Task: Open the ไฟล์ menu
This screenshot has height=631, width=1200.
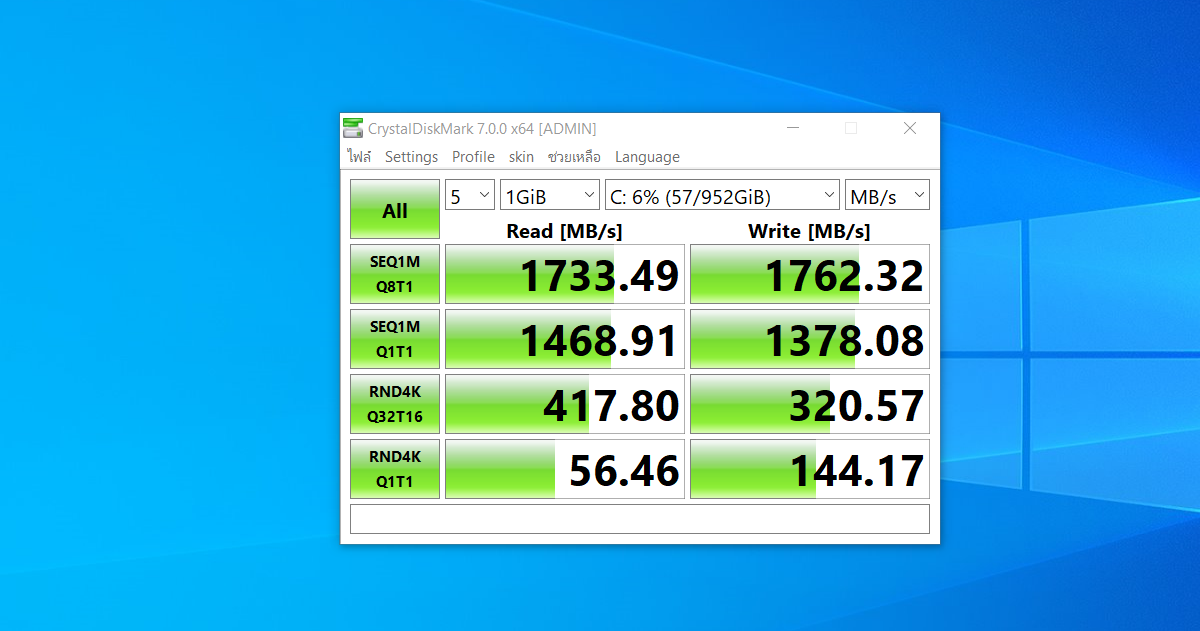Action: click(x=359, y=157)
